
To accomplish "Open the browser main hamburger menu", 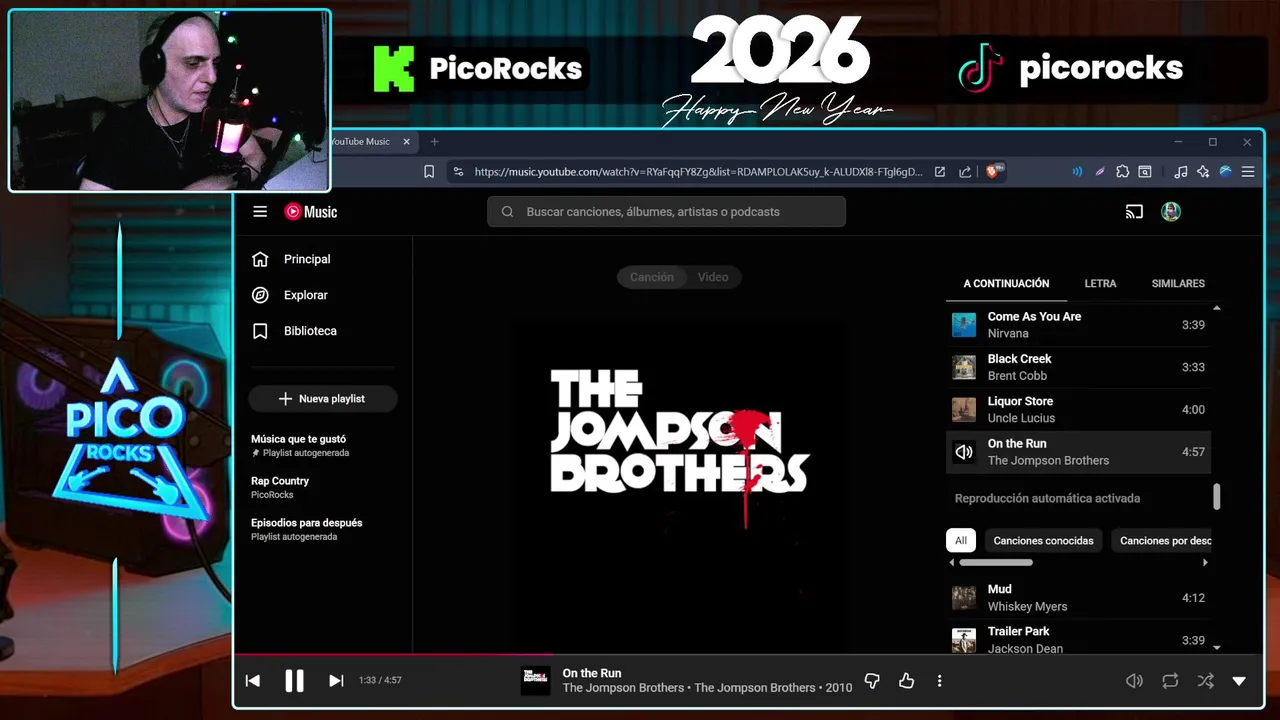I will pyautogui.click(x=1248, y=172).
